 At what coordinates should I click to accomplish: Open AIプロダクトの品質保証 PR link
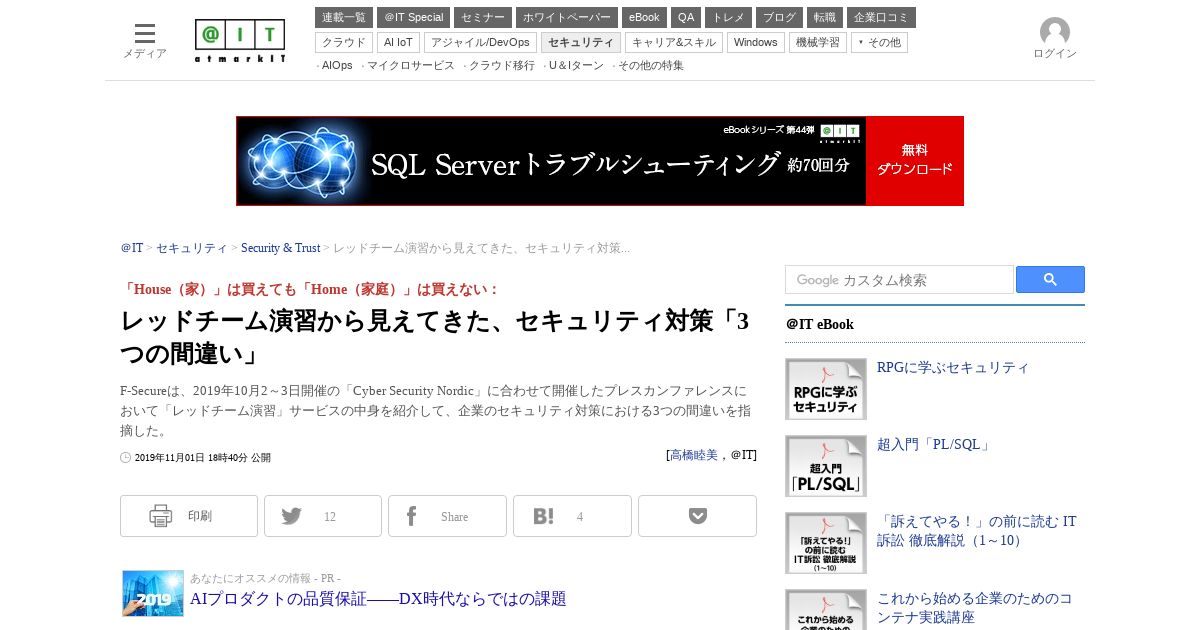378,599
